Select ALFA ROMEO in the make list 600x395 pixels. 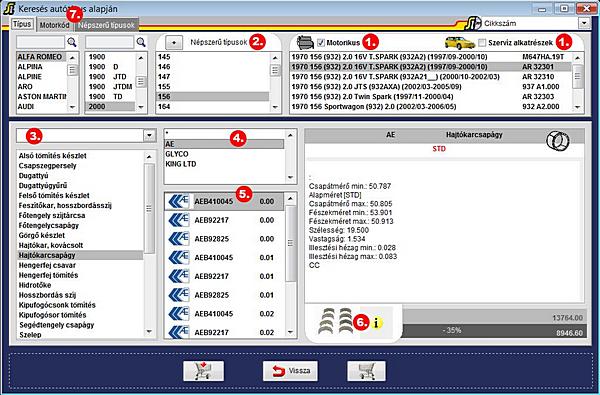(42, 57)
